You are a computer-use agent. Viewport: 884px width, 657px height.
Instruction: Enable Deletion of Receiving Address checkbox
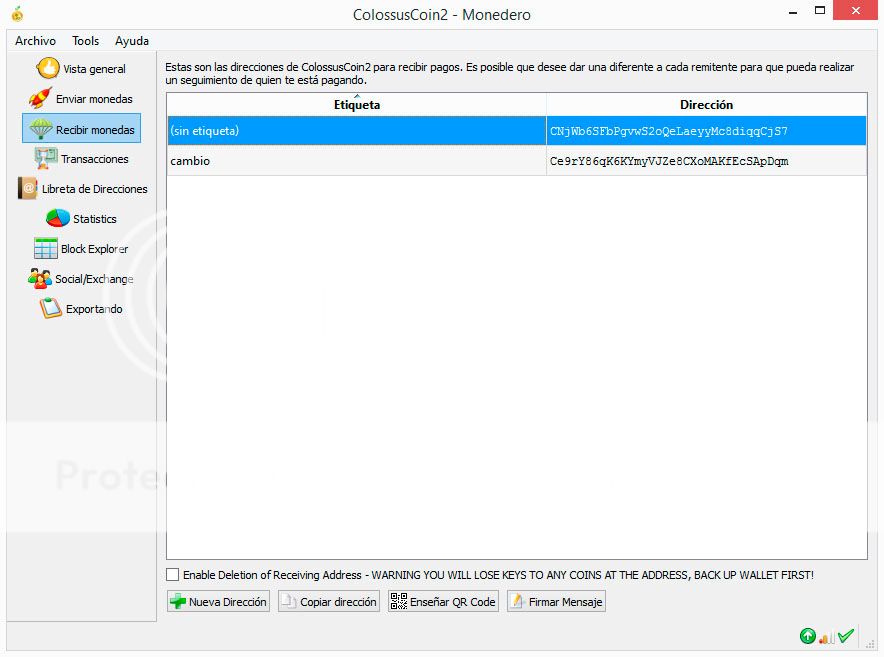coord(173,575)
